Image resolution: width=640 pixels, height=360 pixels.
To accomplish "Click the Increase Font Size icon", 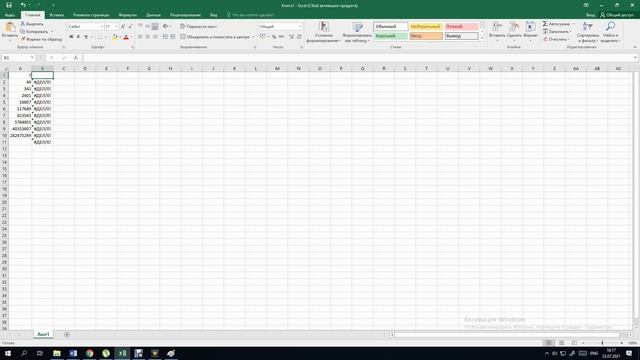I will click(x=123, y=27).
